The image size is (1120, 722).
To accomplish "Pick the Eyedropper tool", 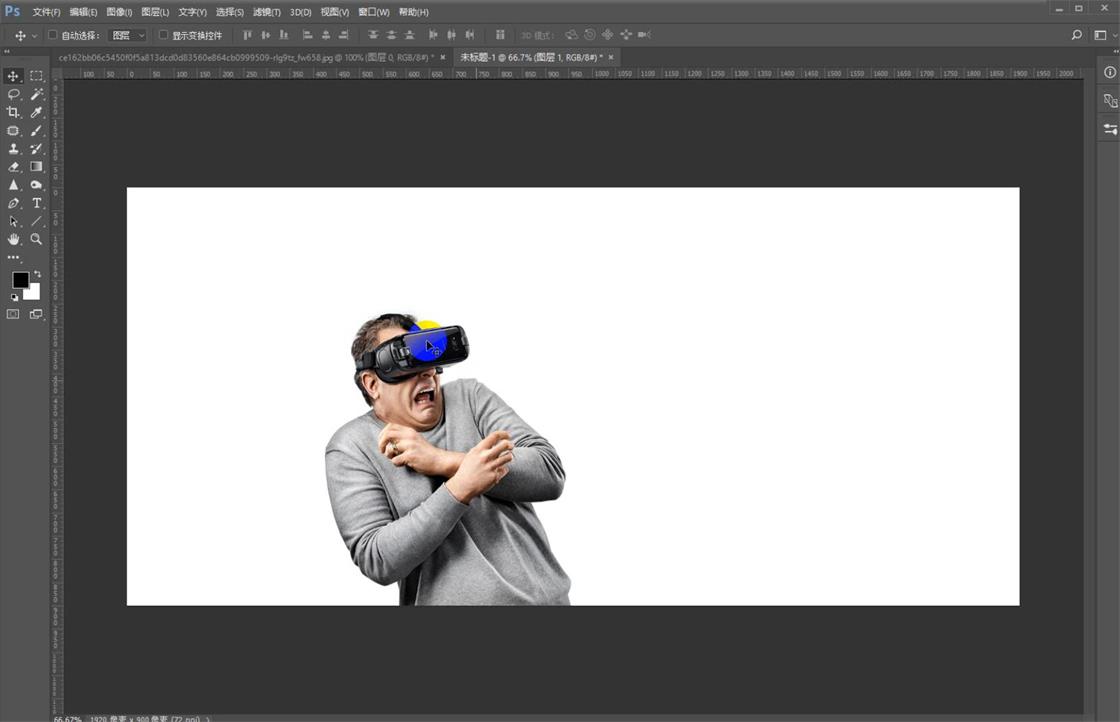I will pyautogui.click(x=36, y=113).
